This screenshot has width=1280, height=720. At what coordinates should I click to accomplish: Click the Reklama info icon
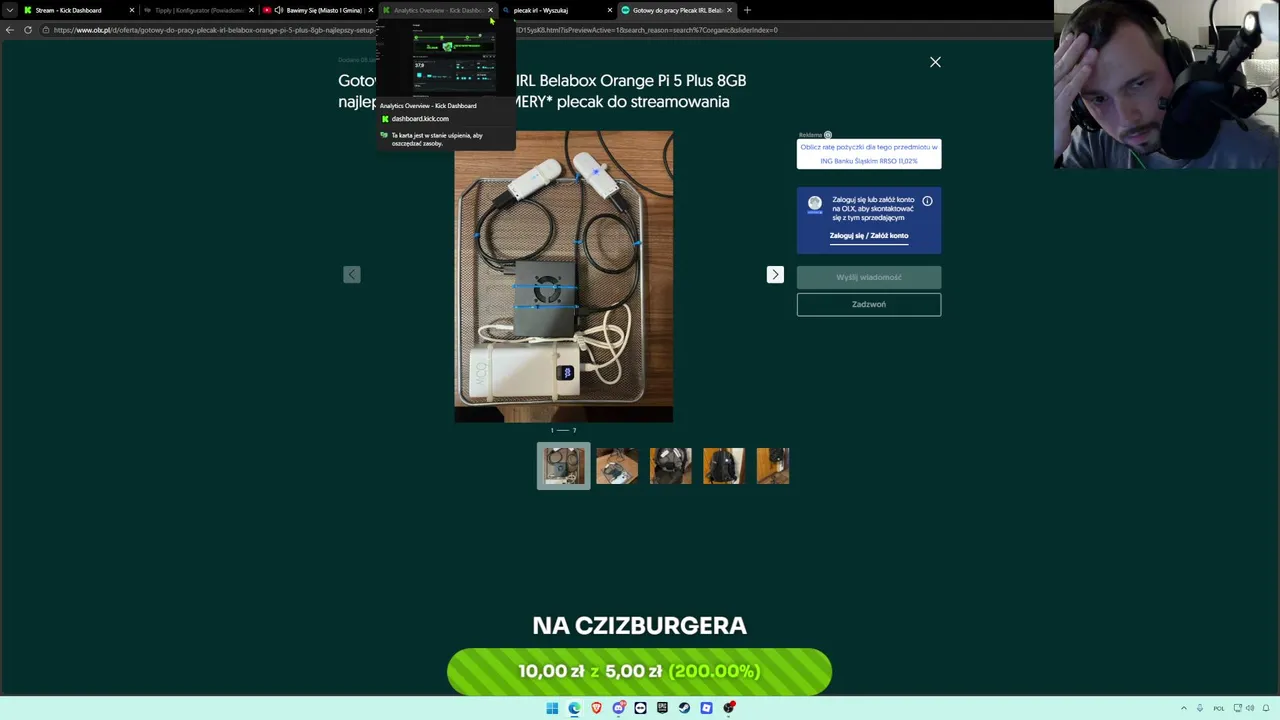(827, 135)
